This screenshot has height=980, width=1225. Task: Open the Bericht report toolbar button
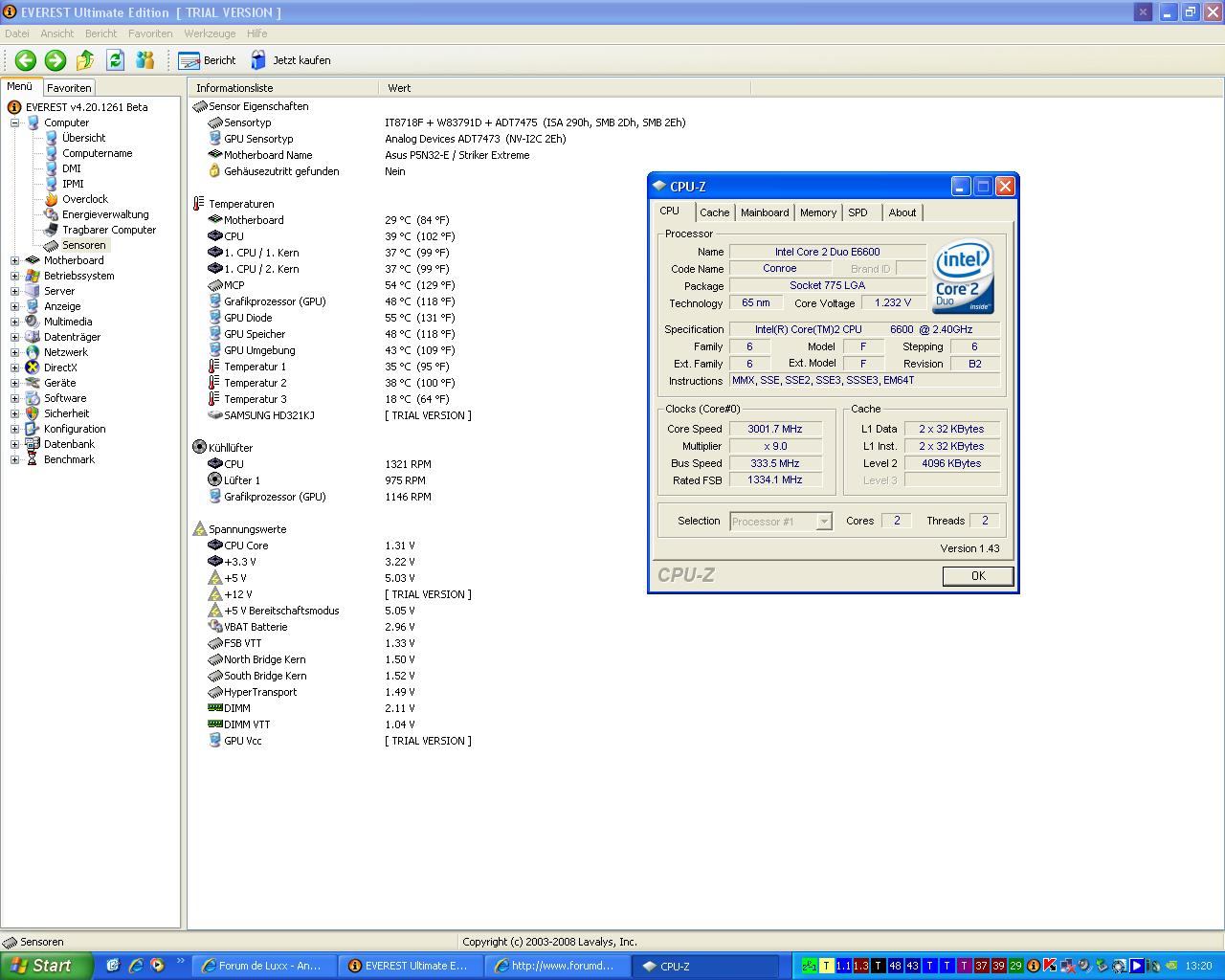pos(207,60)
